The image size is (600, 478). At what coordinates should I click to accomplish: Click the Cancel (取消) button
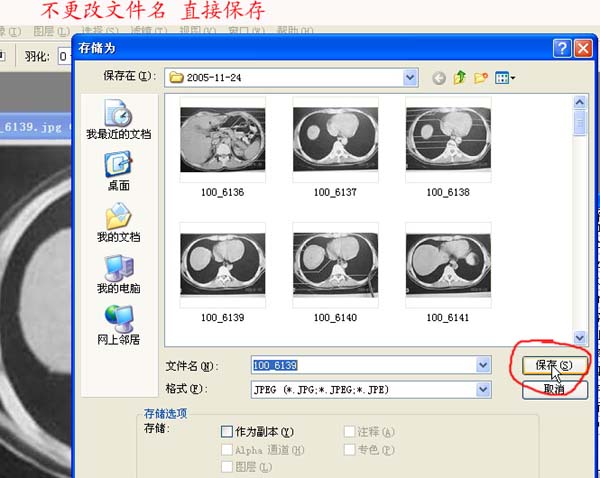coord(554,390)
